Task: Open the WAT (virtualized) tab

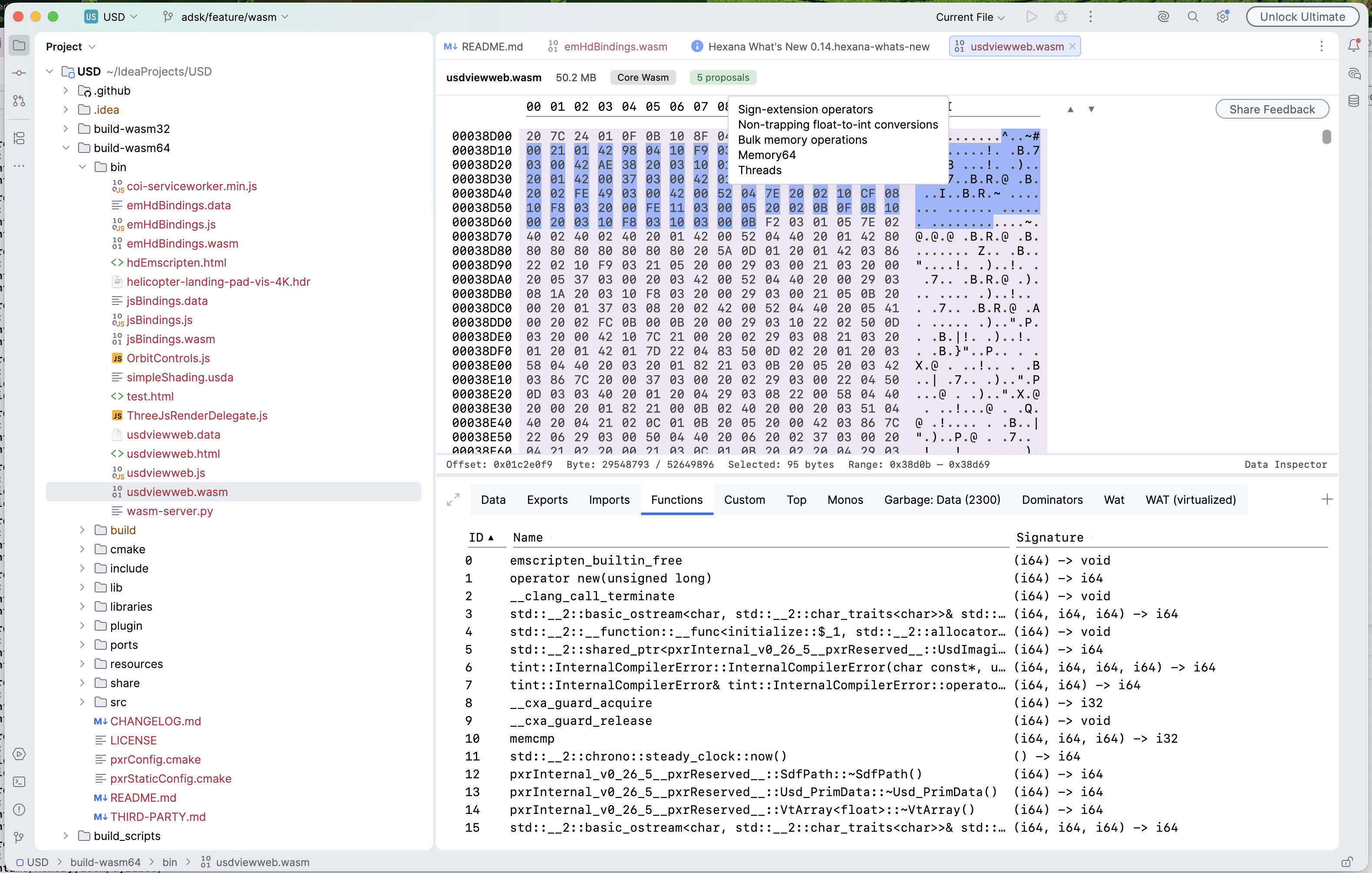Action: pos(1190,500)
